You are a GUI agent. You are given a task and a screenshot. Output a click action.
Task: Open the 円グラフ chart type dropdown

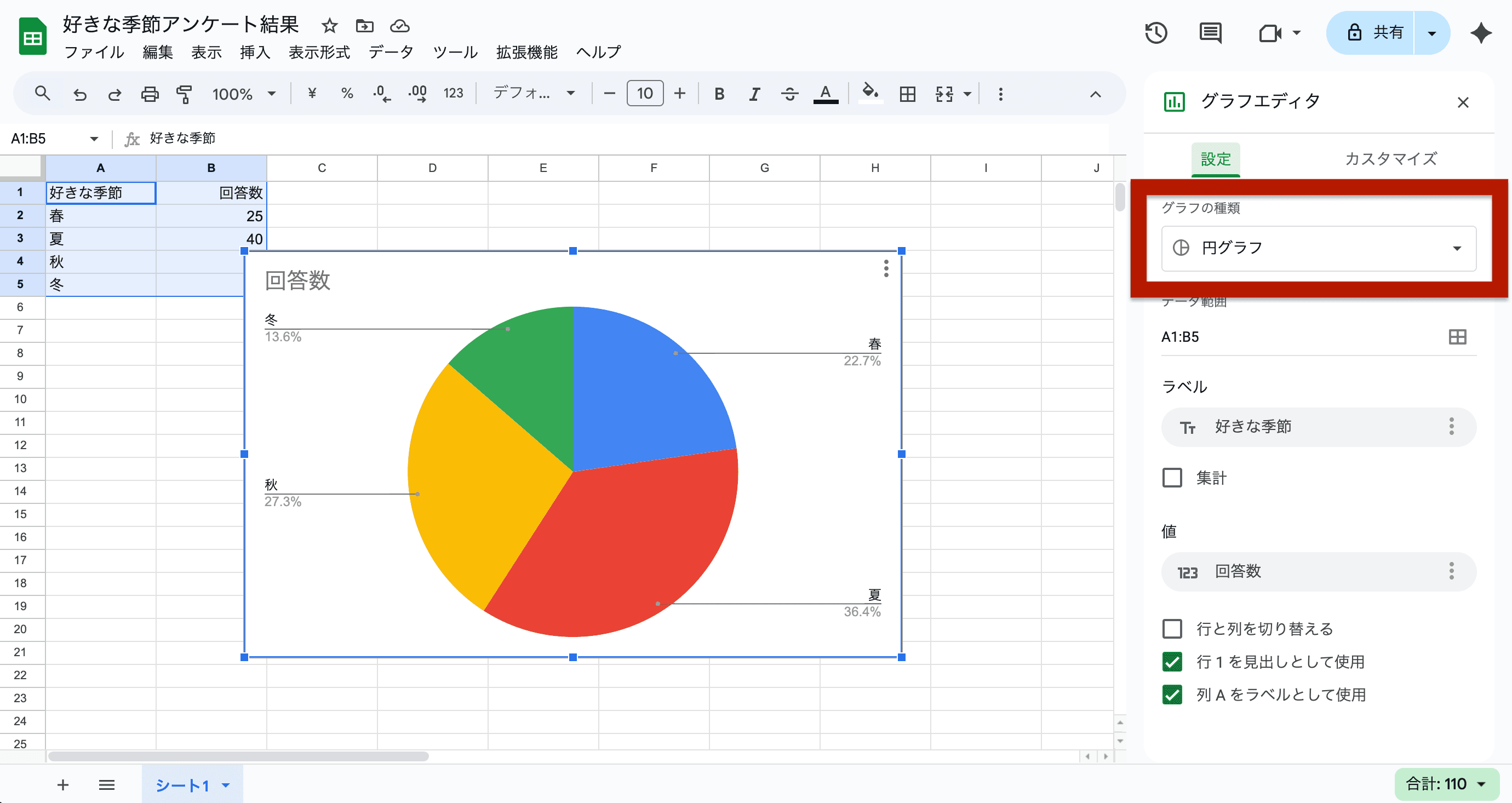(1318, 248)
